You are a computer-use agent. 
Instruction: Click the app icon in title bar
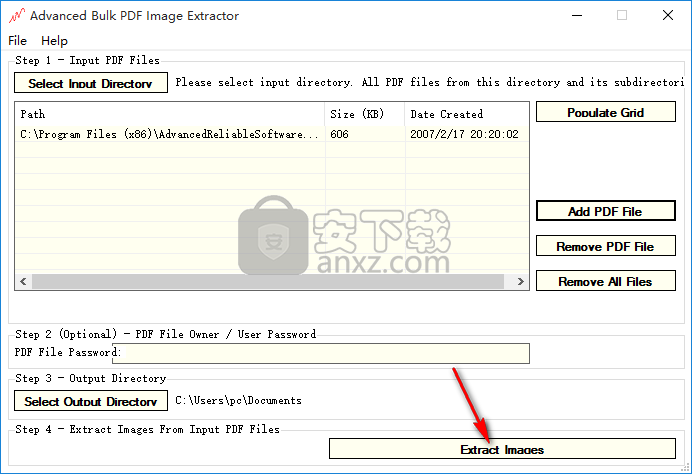tap(17, 16)
